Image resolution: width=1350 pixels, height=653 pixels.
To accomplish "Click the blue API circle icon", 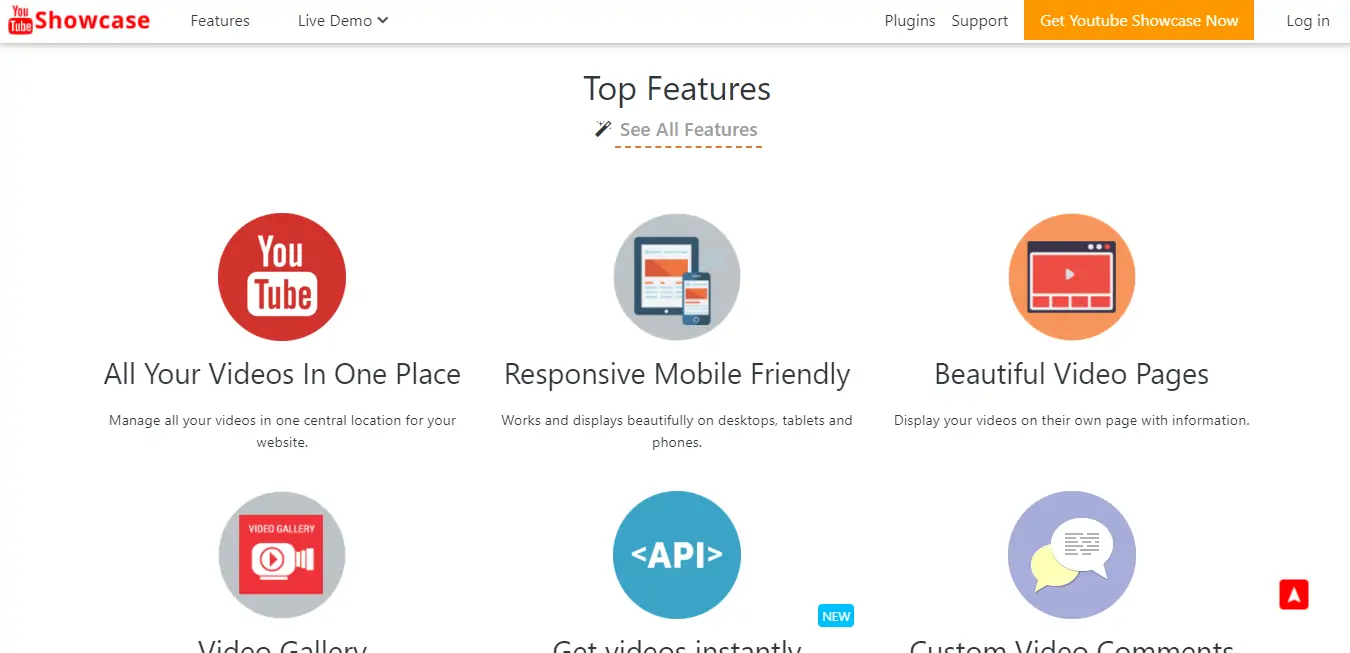I will 677,555.
